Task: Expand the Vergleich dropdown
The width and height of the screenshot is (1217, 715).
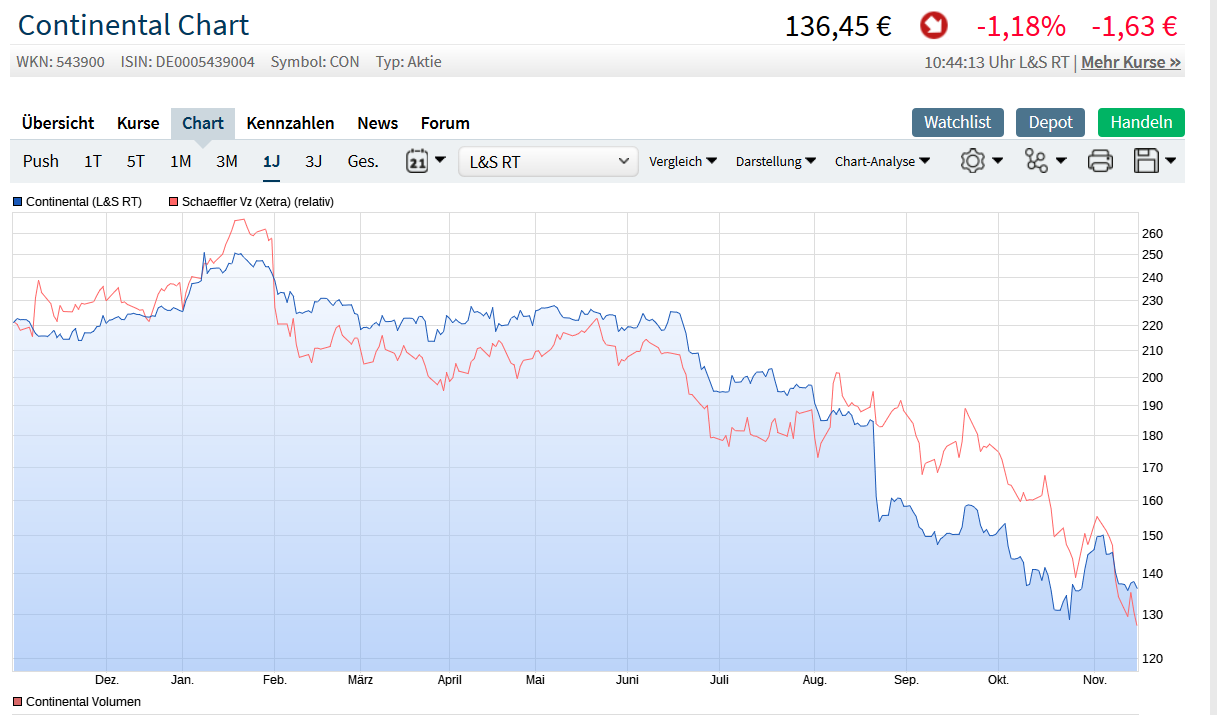Action: click(683, 161)
